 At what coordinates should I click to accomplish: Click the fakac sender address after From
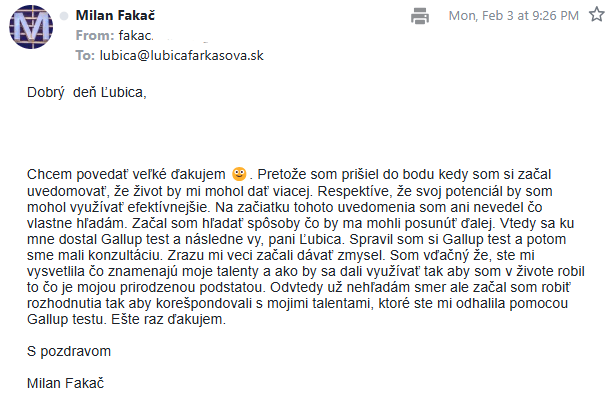136,35
